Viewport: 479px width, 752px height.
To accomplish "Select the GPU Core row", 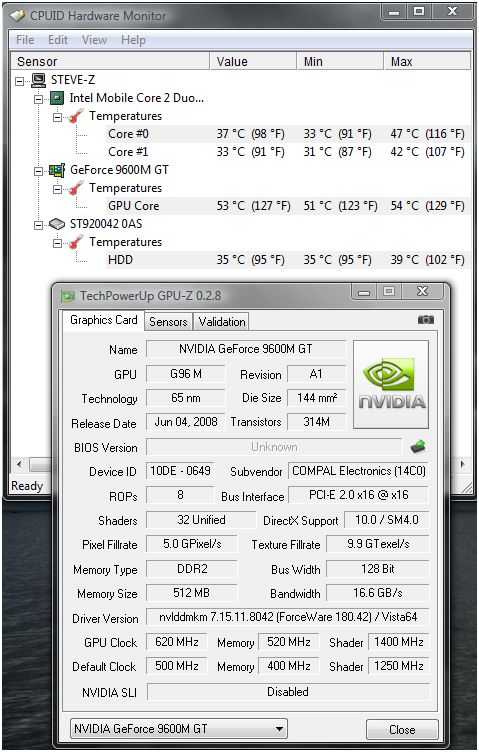I will [287, 206].
